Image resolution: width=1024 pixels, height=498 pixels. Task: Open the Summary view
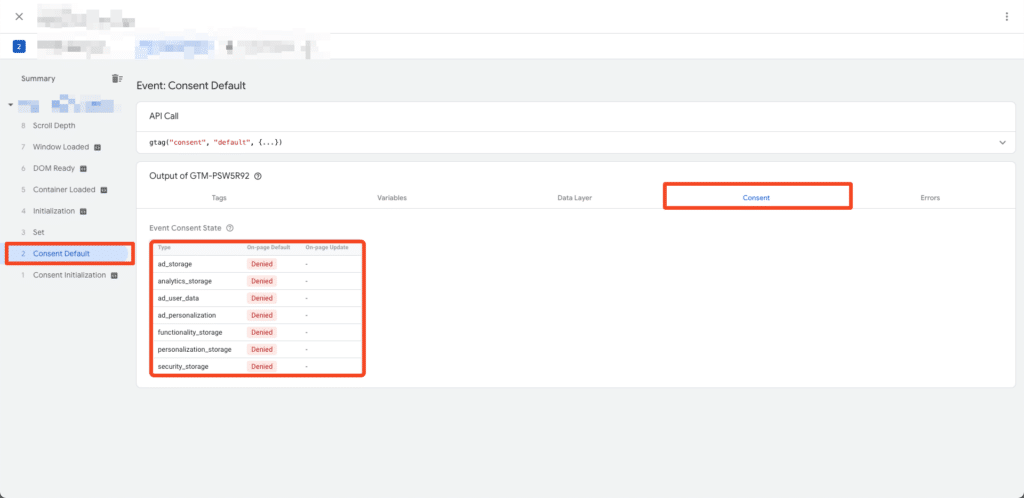point(38,78)
